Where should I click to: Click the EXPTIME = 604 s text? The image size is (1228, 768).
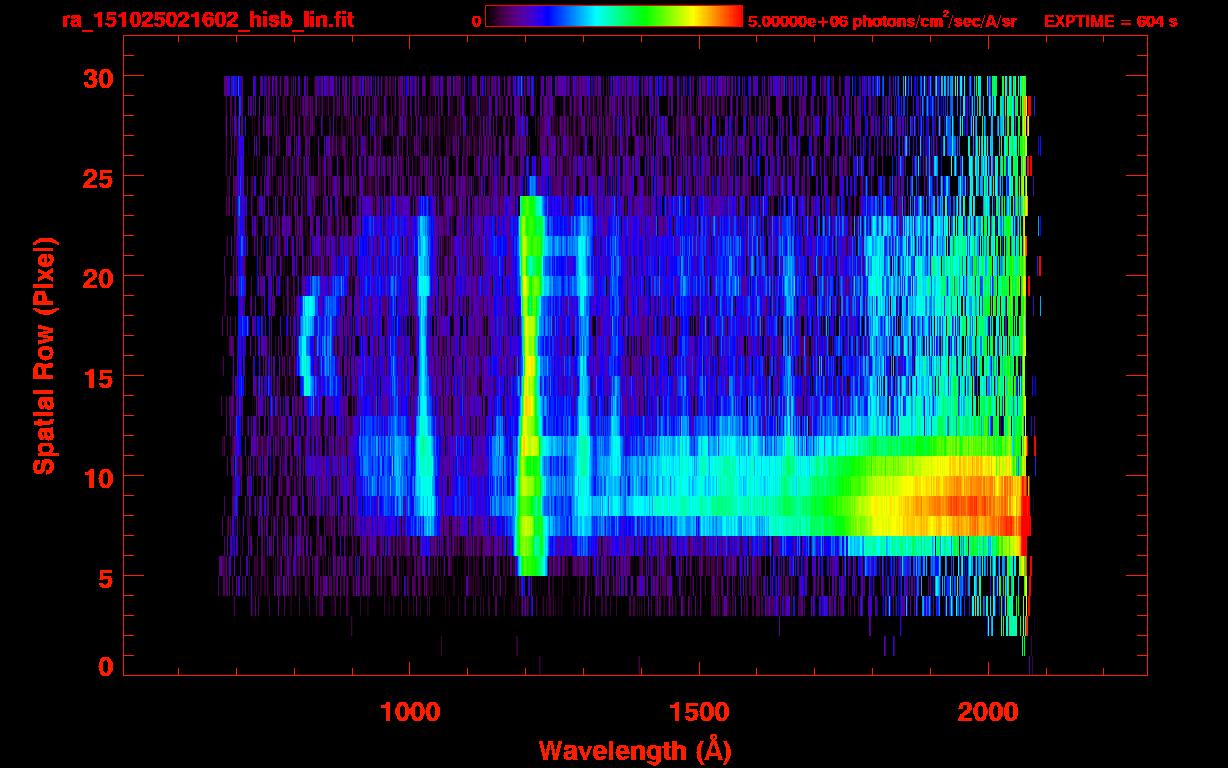pos(1110,21)
